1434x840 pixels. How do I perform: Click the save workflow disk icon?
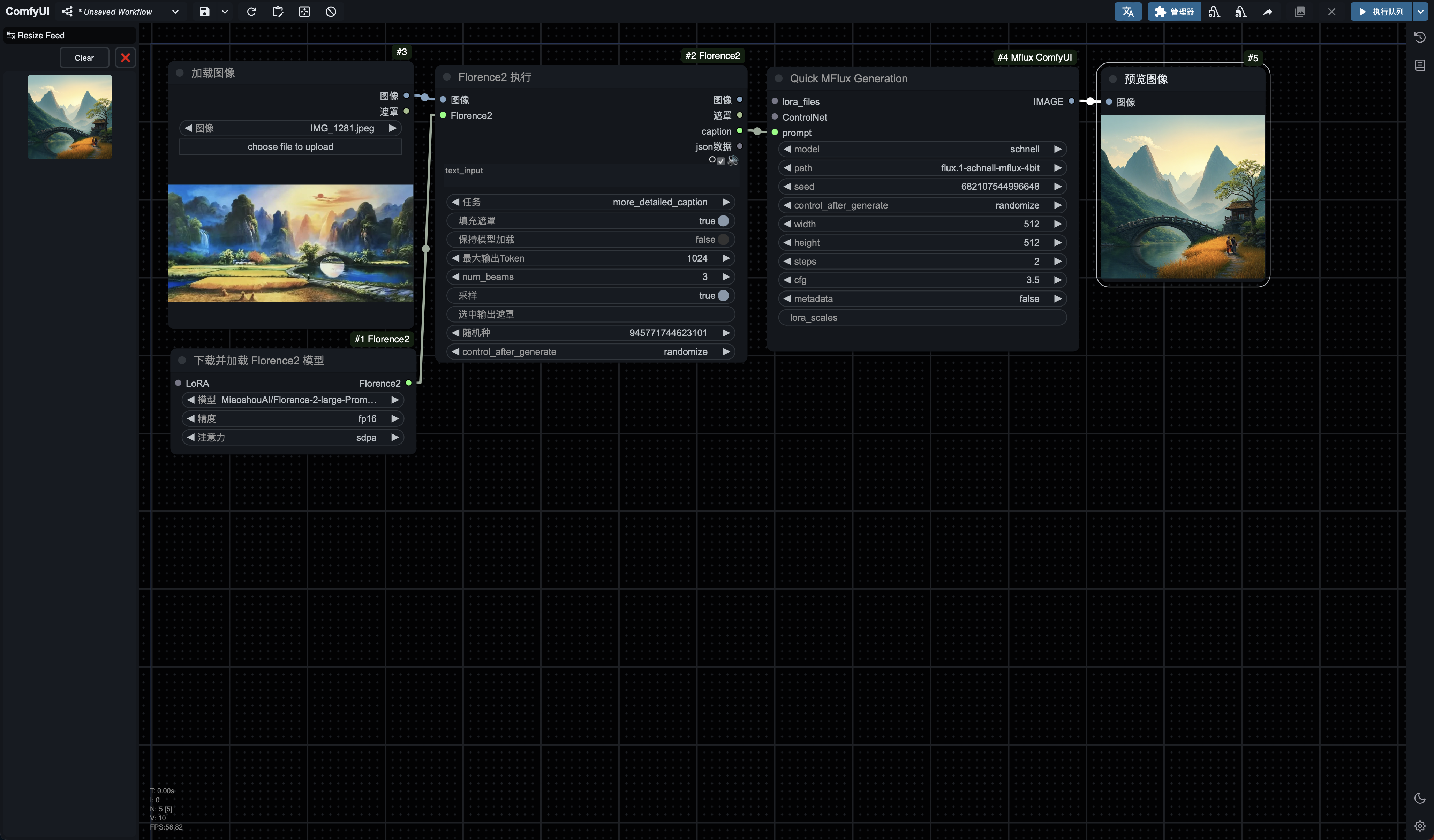tap(204, 12)
